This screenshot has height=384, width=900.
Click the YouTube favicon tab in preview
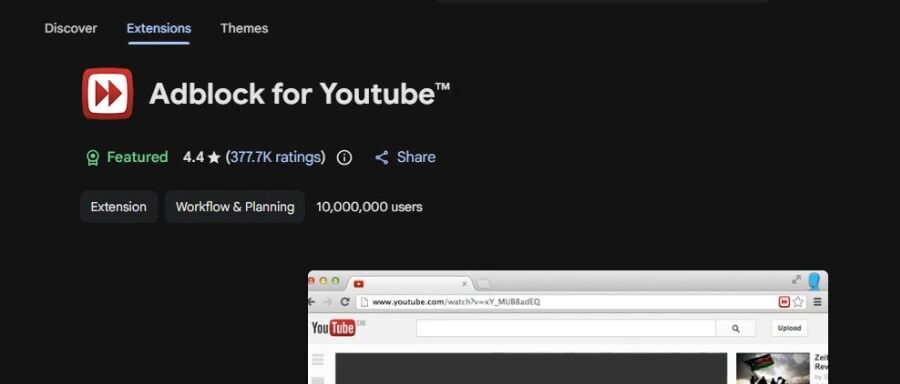pos(359,284)
